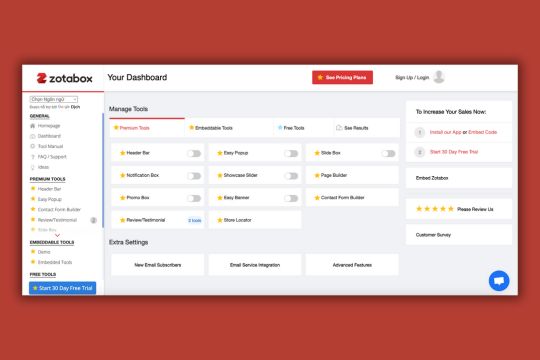Click the See Results chart icon
Screen dimensions: 540x360
(x=339, y=128)
